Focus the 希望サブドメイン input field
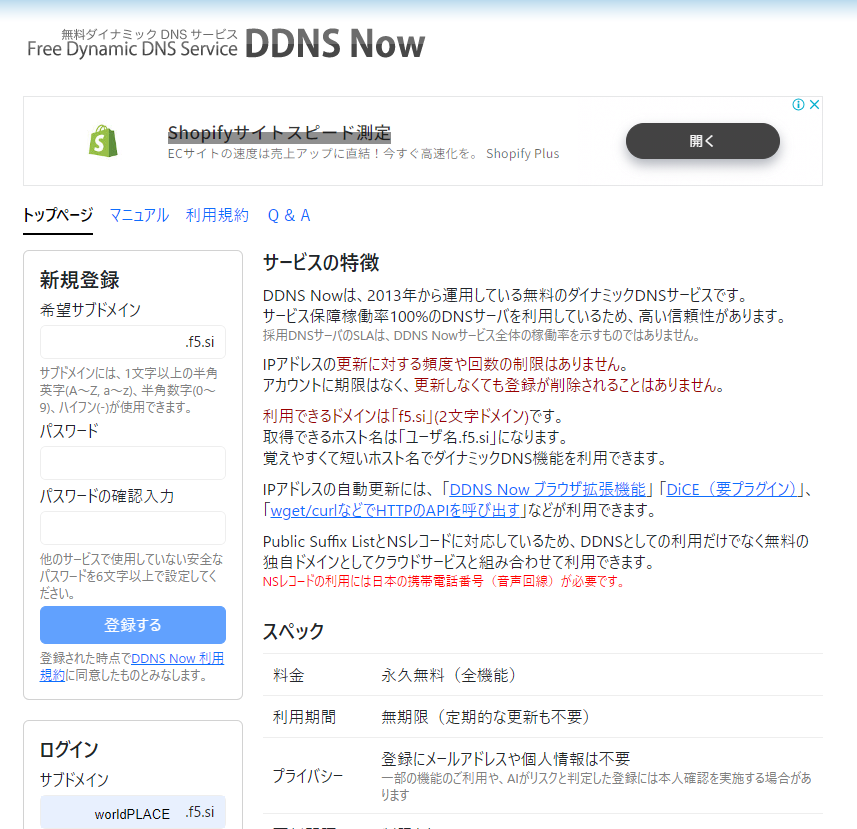 point(133,342)
